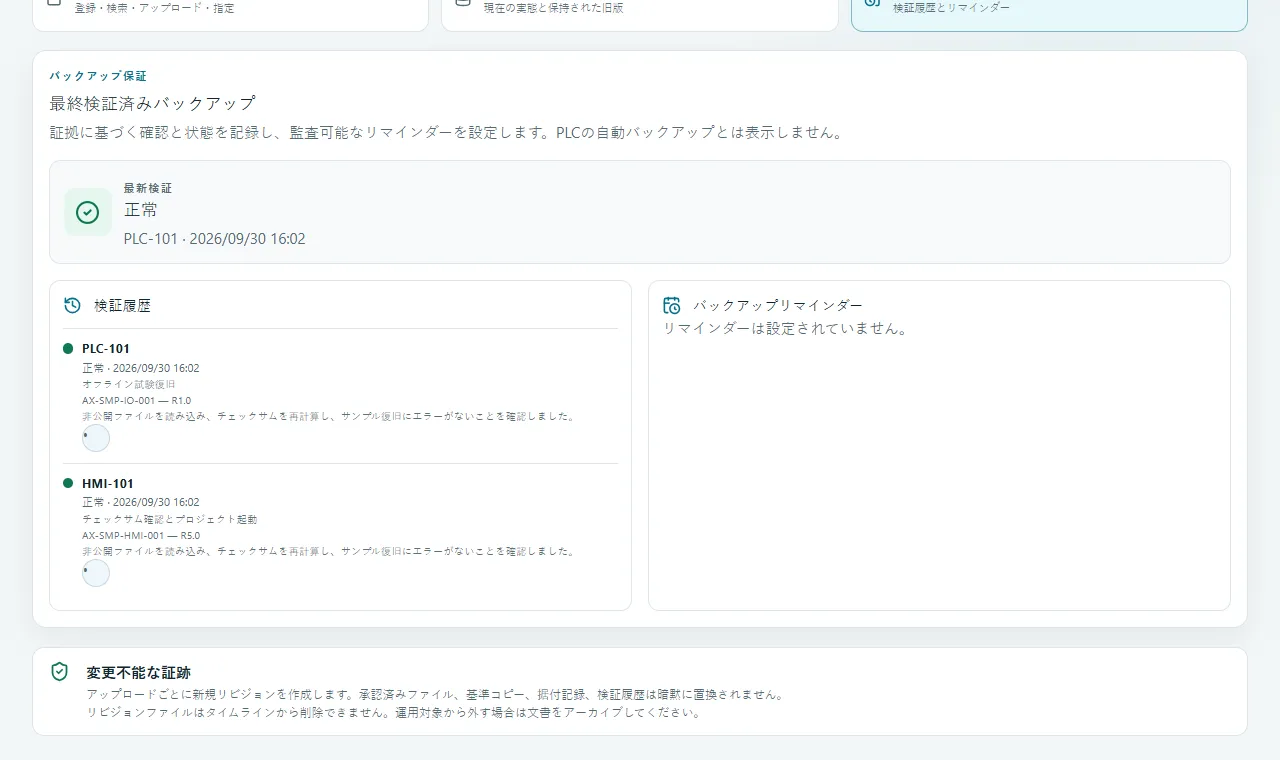Click the green status dot next to HMI-101

pos(68,484)
